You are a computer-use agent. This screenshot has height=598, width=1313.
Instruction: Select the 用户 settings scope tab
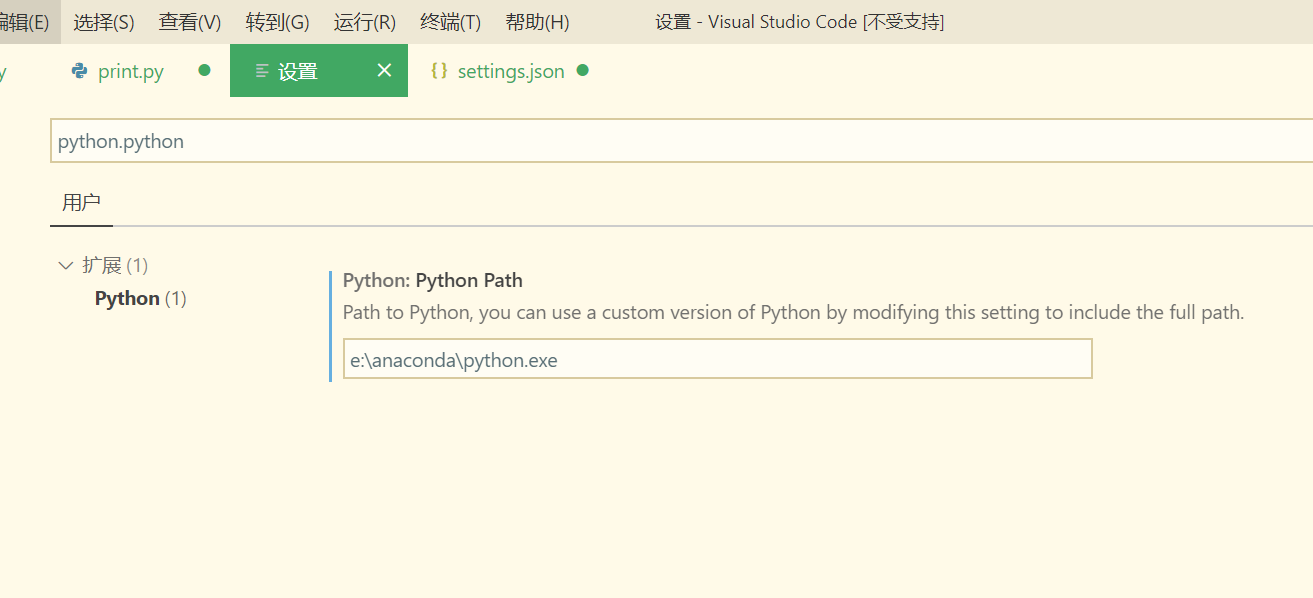81,201
